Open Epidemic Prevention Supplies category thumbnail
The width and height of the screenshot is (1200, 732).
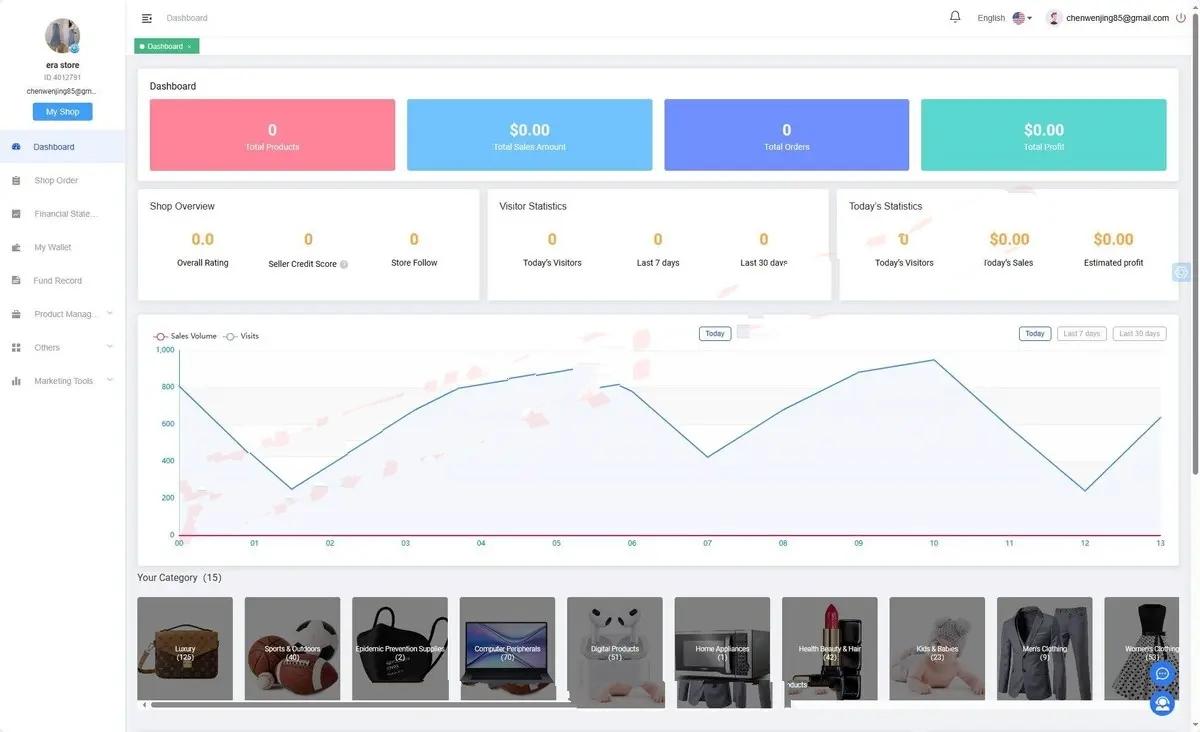click(x=400, y=648)
